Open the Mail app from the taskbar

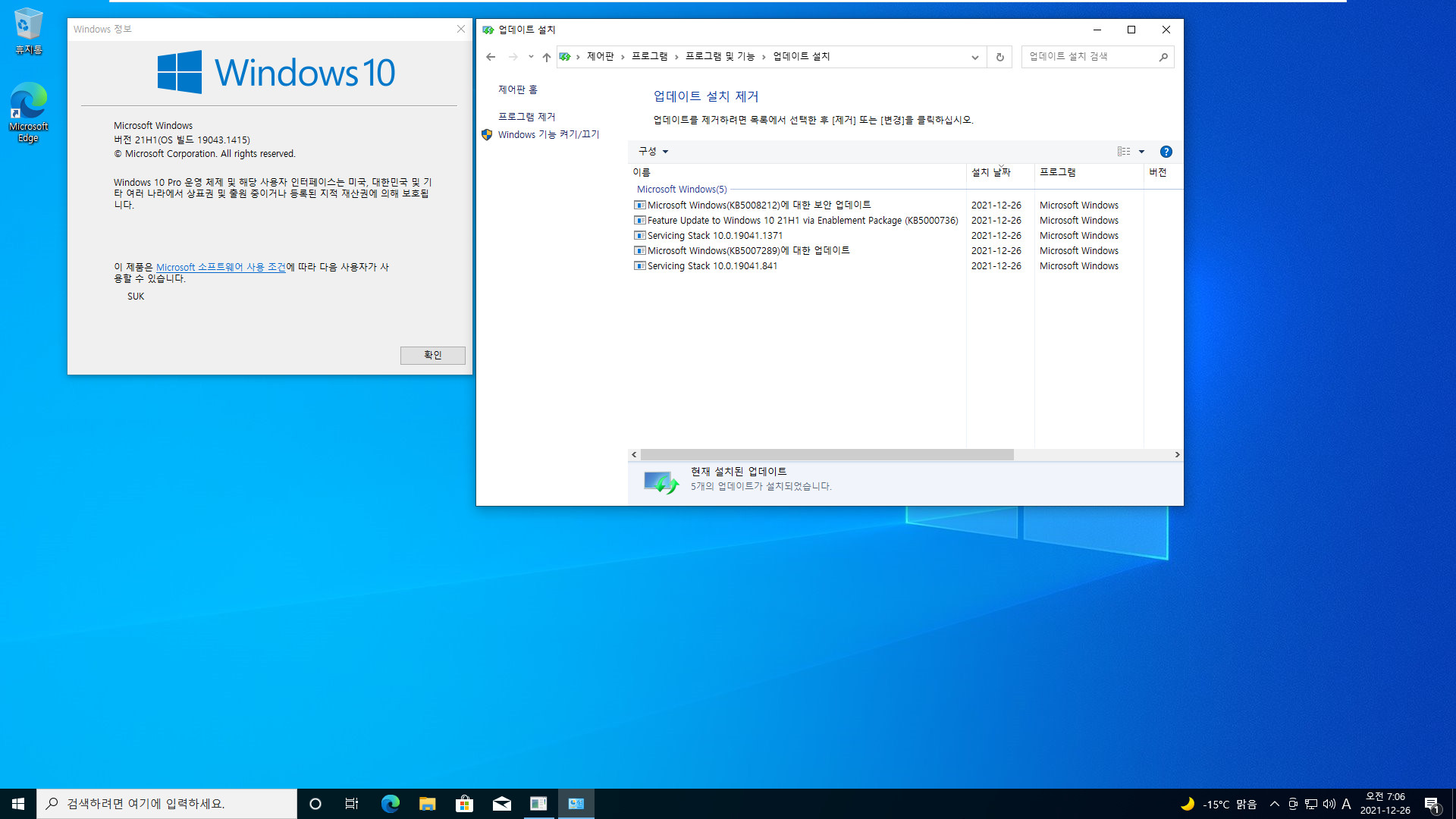point(501,804)
